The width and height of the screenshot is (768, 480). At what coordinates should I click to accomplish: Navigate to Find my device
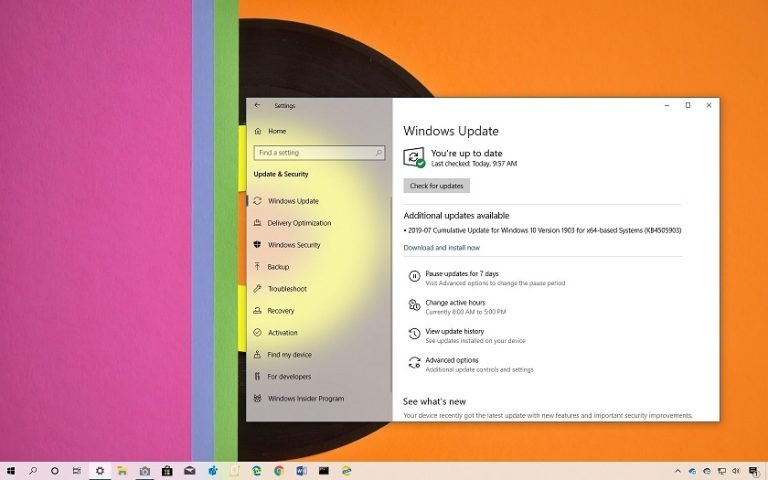289,355
